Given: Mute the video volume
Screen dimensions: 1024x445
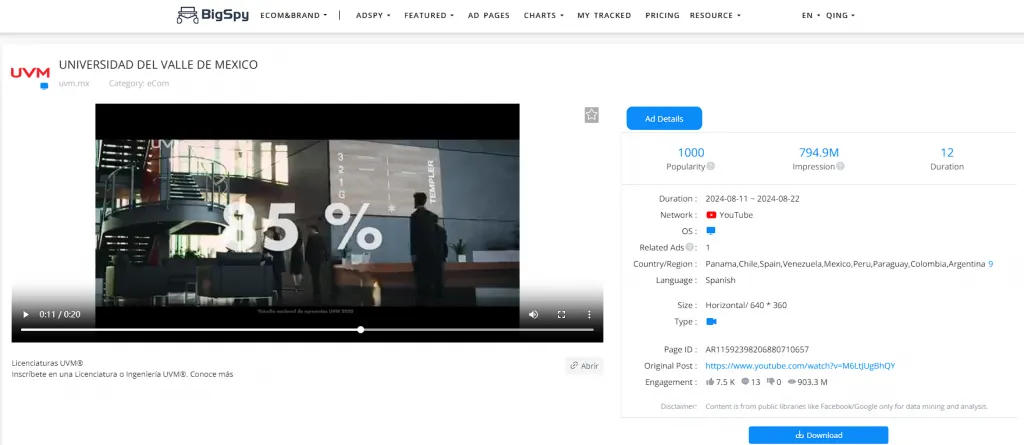Looking at the screenshot, I should tap(534, 314).
